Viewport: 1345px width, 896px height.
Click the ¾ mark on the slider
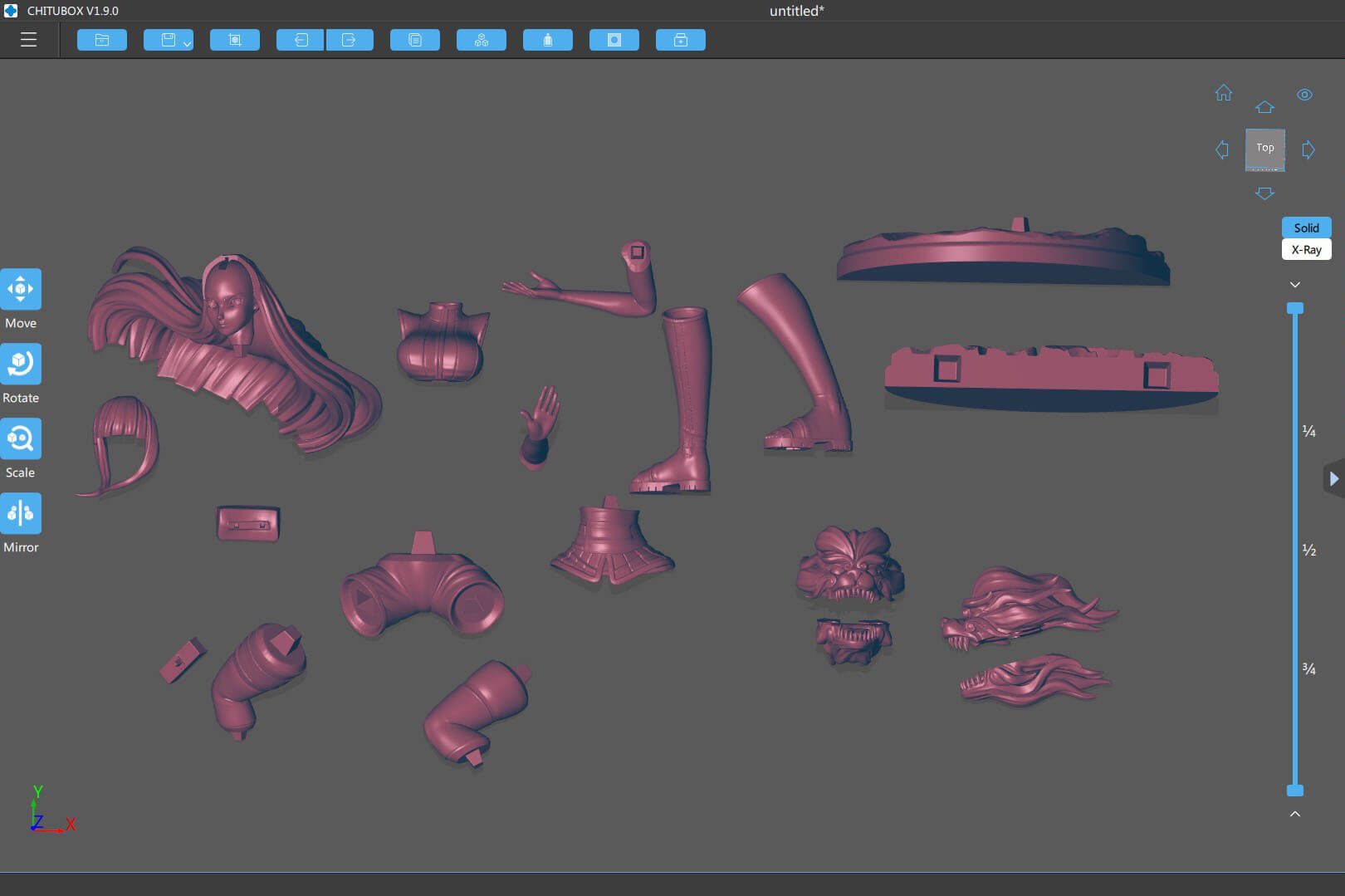tap(1309, 668)
